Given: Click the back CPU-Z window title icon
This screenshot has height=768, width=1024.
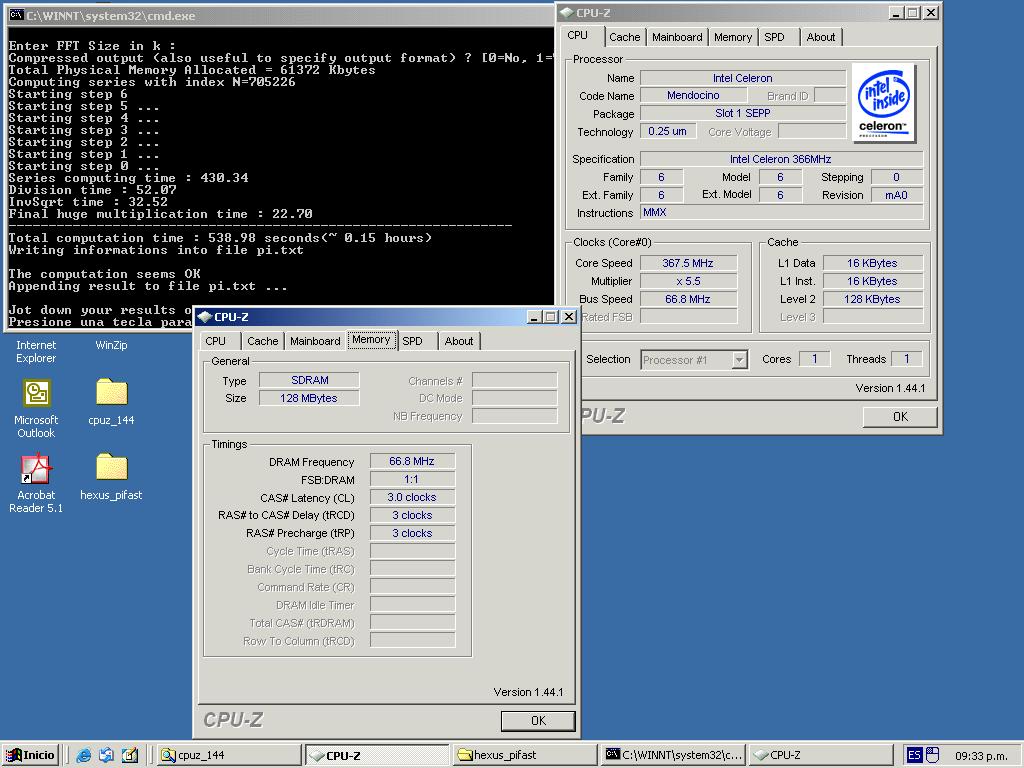Looking at the screenshot, I should click(x=567, y=12).
